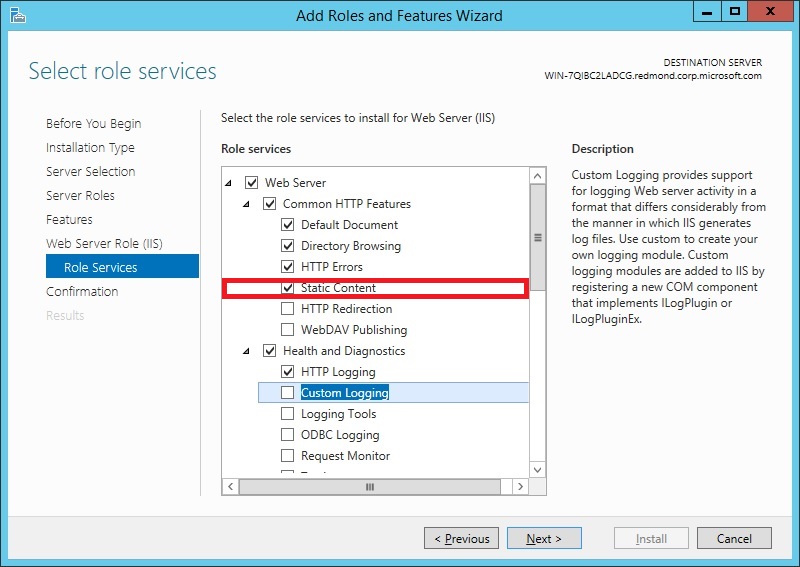Check the HTTP Redirection role service
This screenshot has width=800, height=567.
(x=288, y=309)
